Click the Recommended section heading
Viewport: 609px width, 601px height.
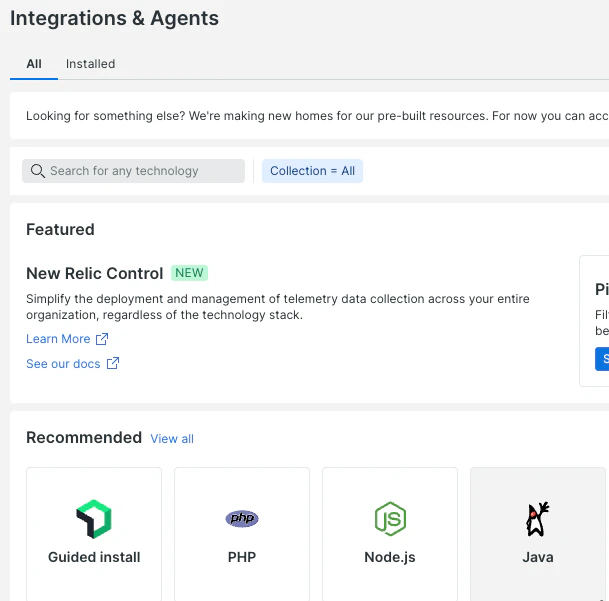tap(84, 438)
